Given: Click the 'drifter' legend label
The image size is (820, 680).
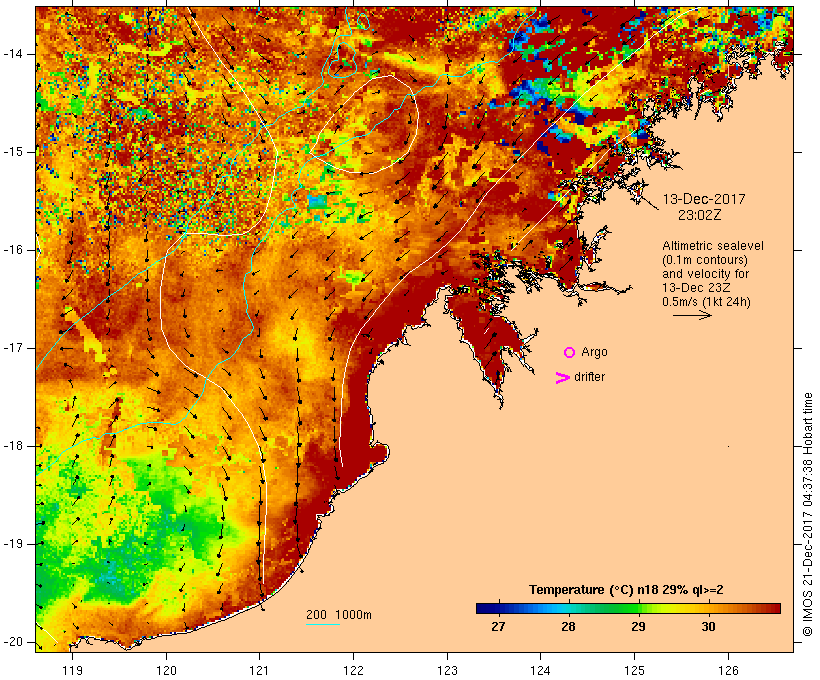Looking at the screenshot, I should pyautogui.click(x=589, y=377).
